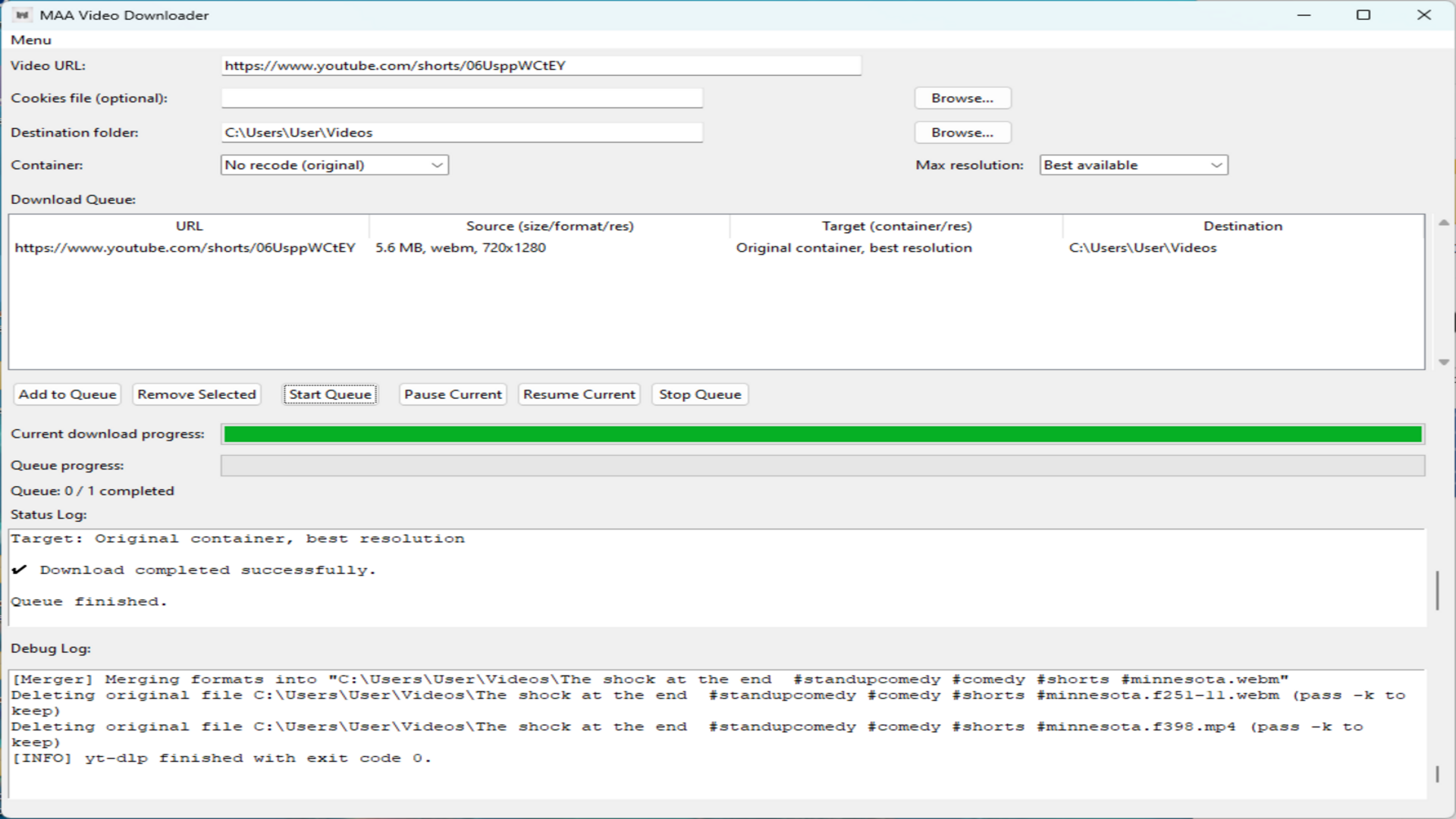1456x819 pixels.
Task: Pause the current download
Action: 452,394
